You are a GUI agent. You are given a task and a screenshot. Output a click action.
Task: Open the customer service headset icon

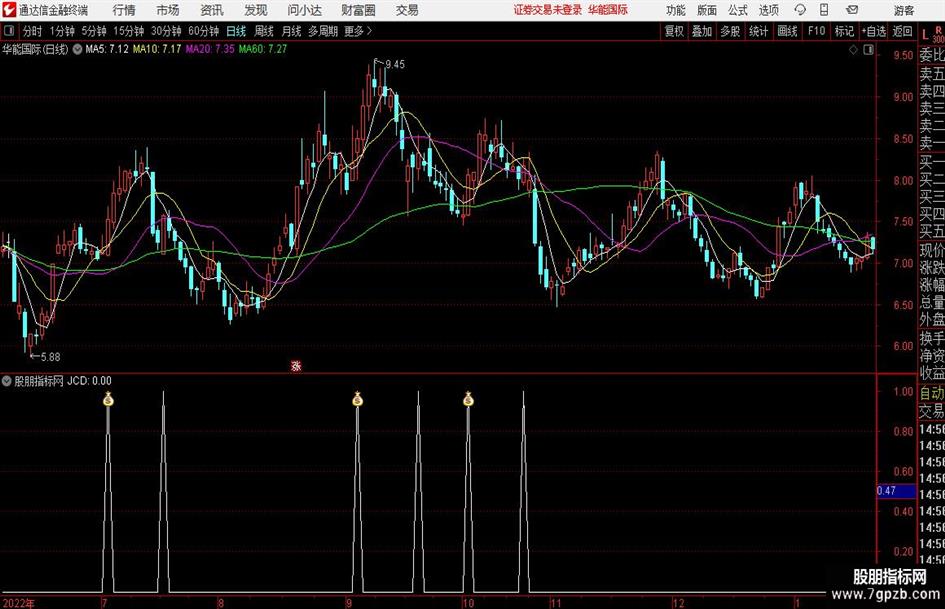point(800,10)
